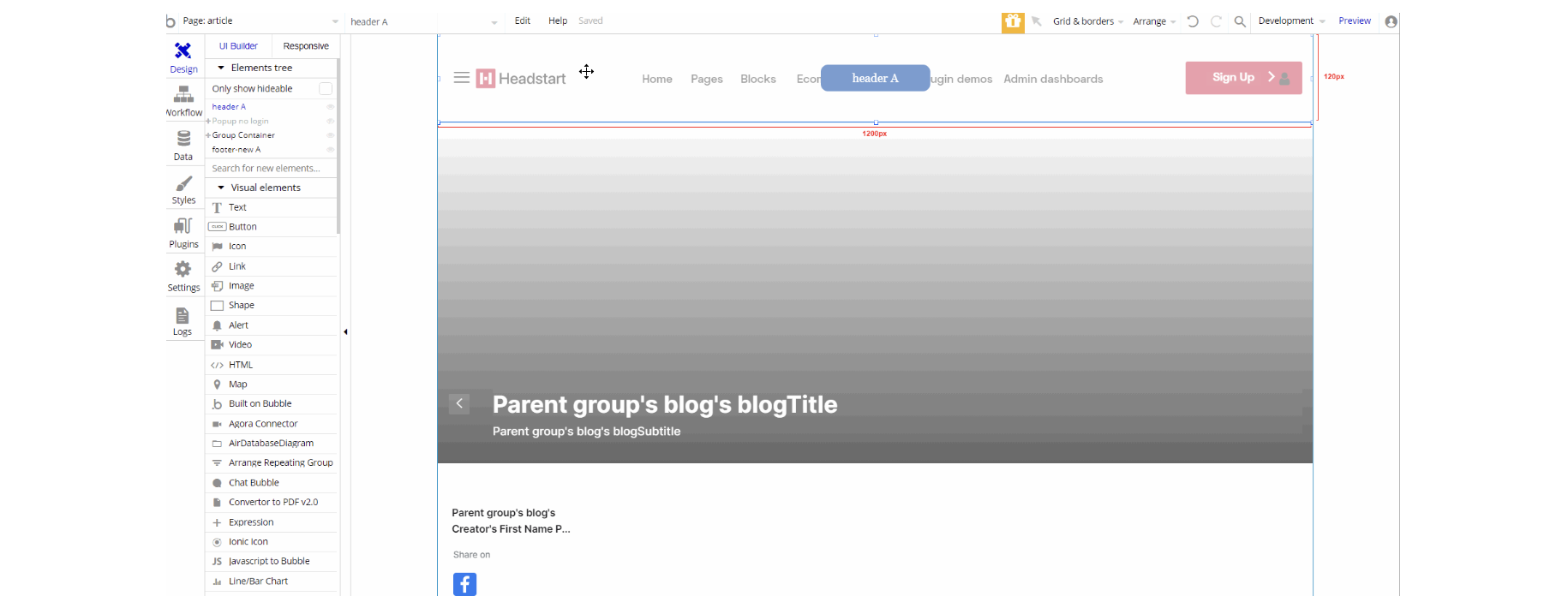Collapse the Elements tree section
1568x608 pixels.
[221, 68]
